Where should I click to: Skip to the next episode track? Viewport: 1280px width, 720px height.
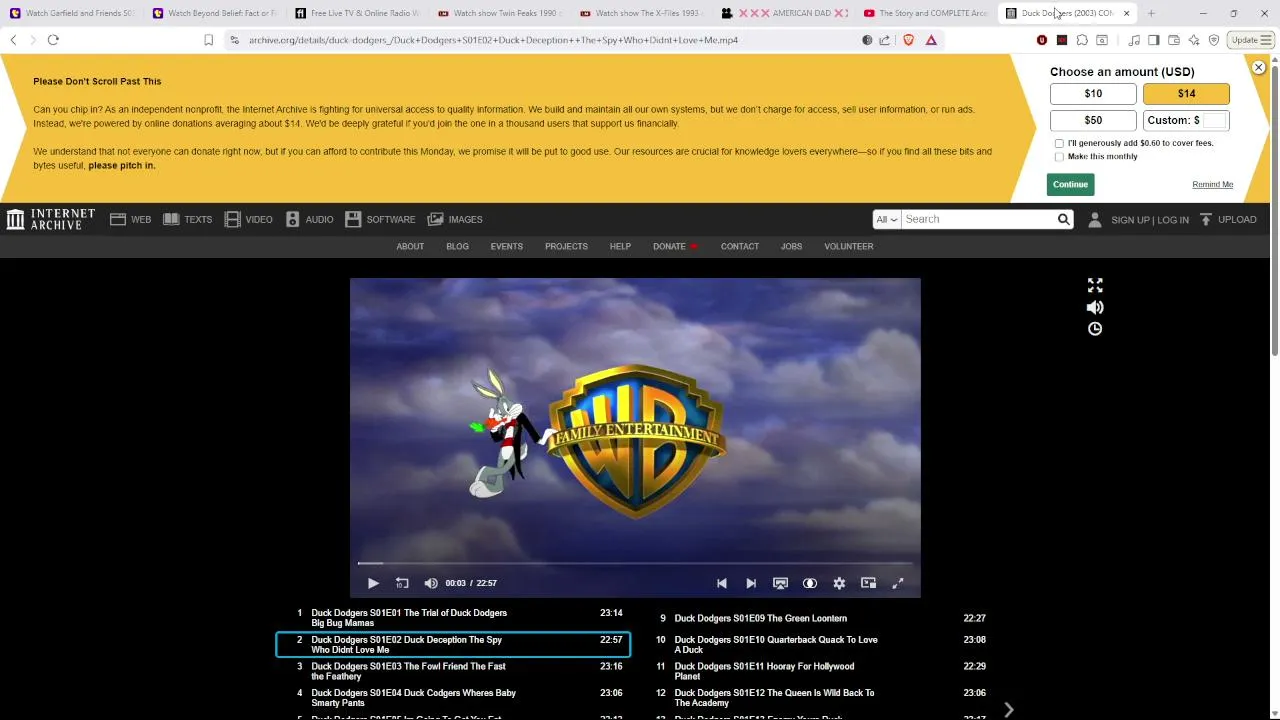[x=751, y=583]
